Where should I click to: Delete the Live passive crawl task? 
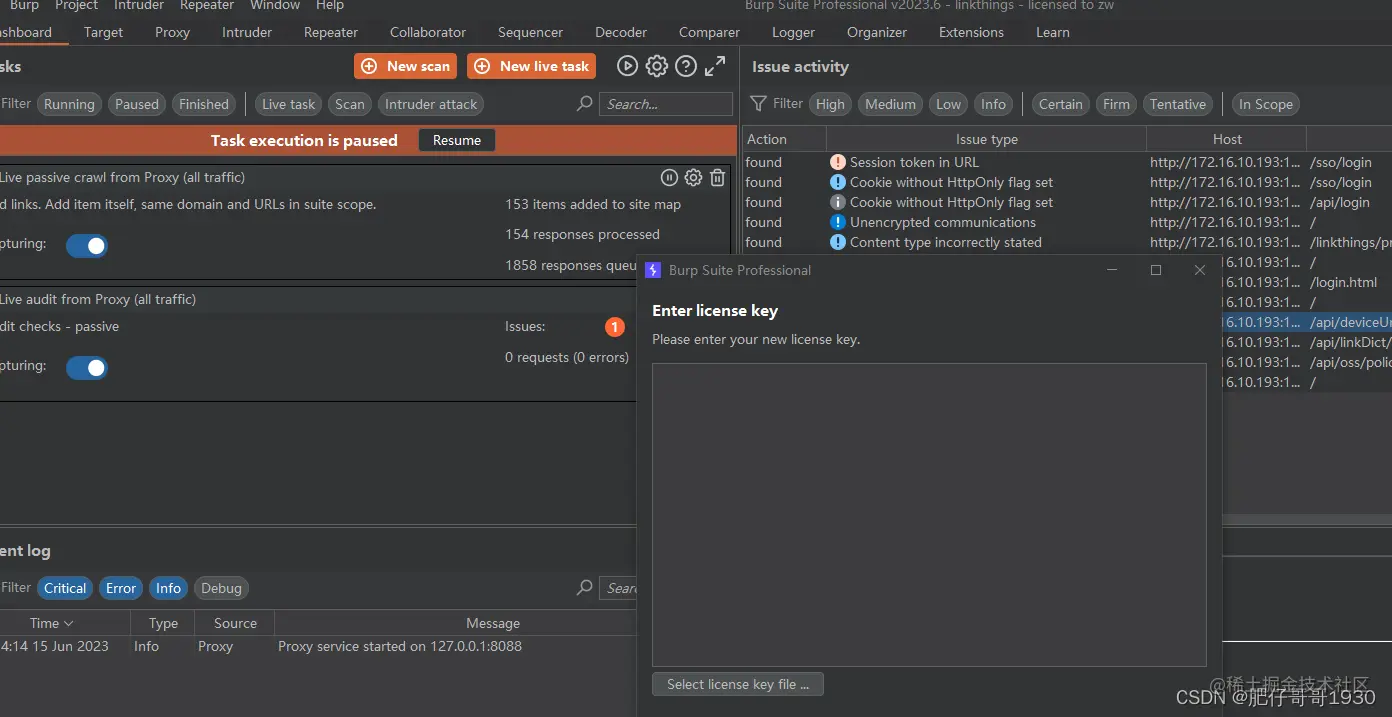click(x=717, y=177)
